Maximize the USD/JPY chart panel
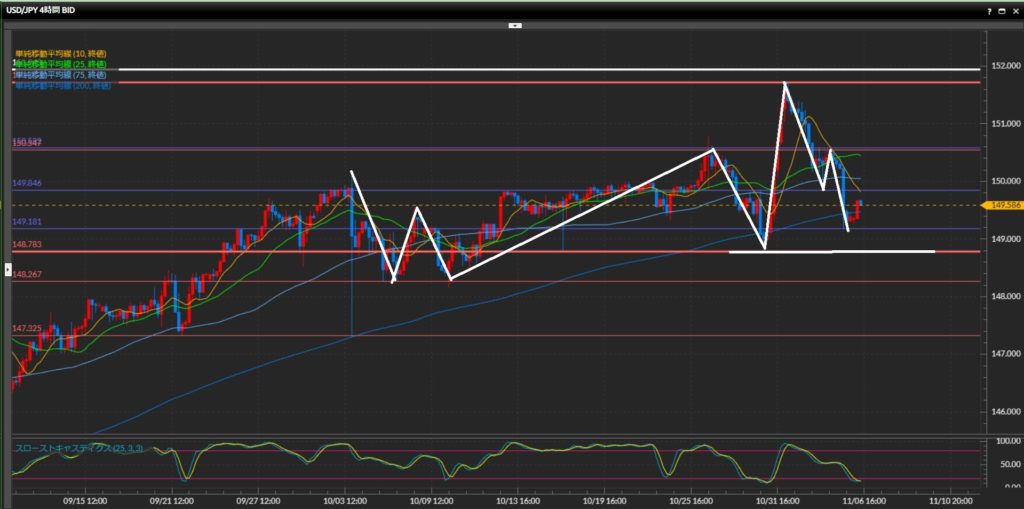This screenshot has width=1024, height=509. (1001, 9)
